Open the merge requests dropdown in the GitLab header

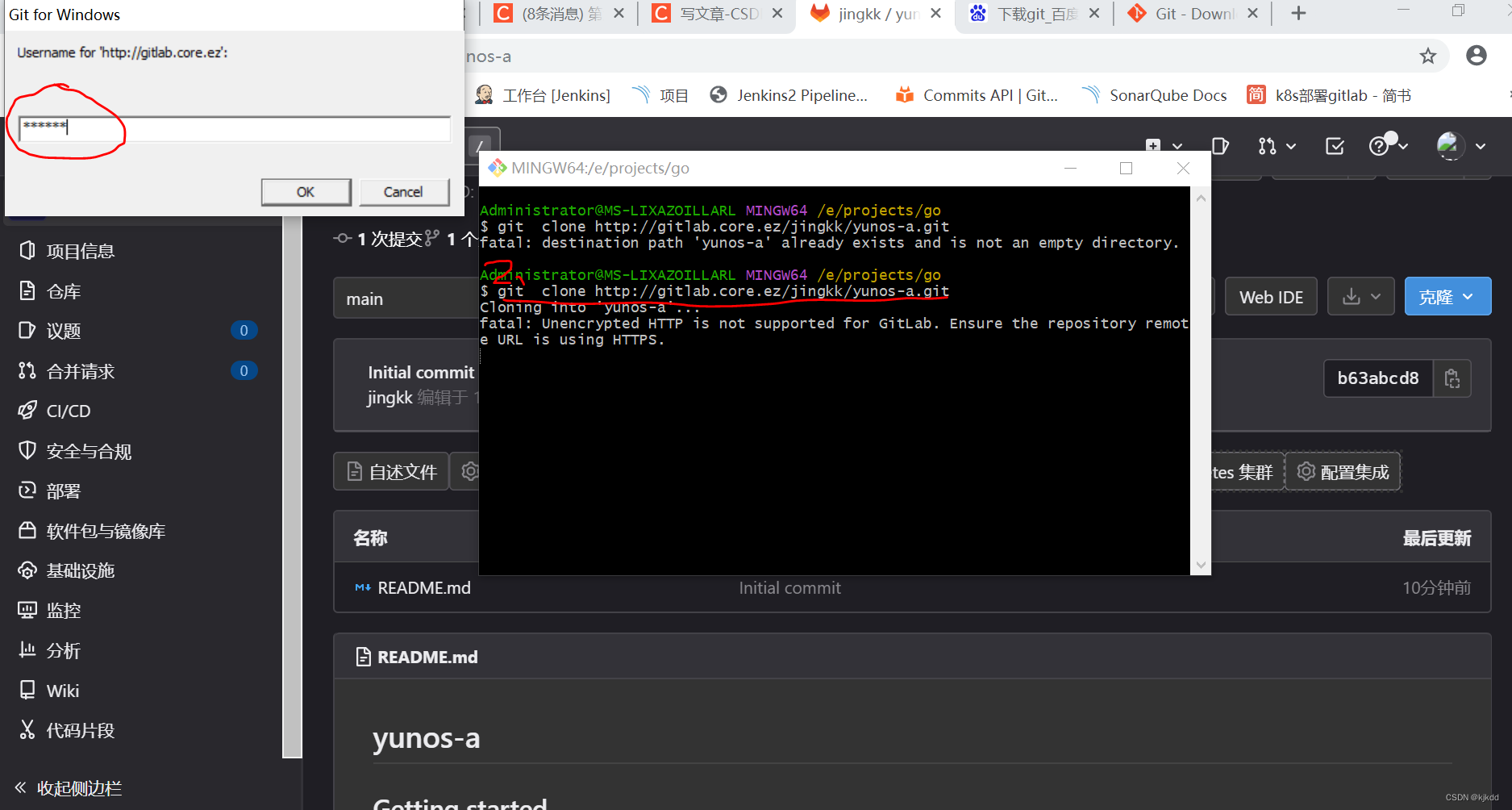[1277, 146]
